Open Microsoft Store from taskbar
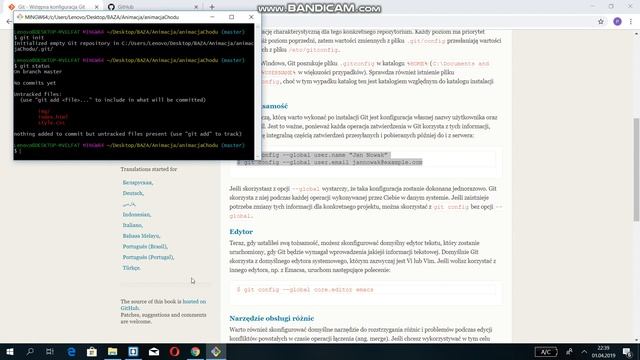This screenshot has height=360, width=640. click(x=92, y=351)
